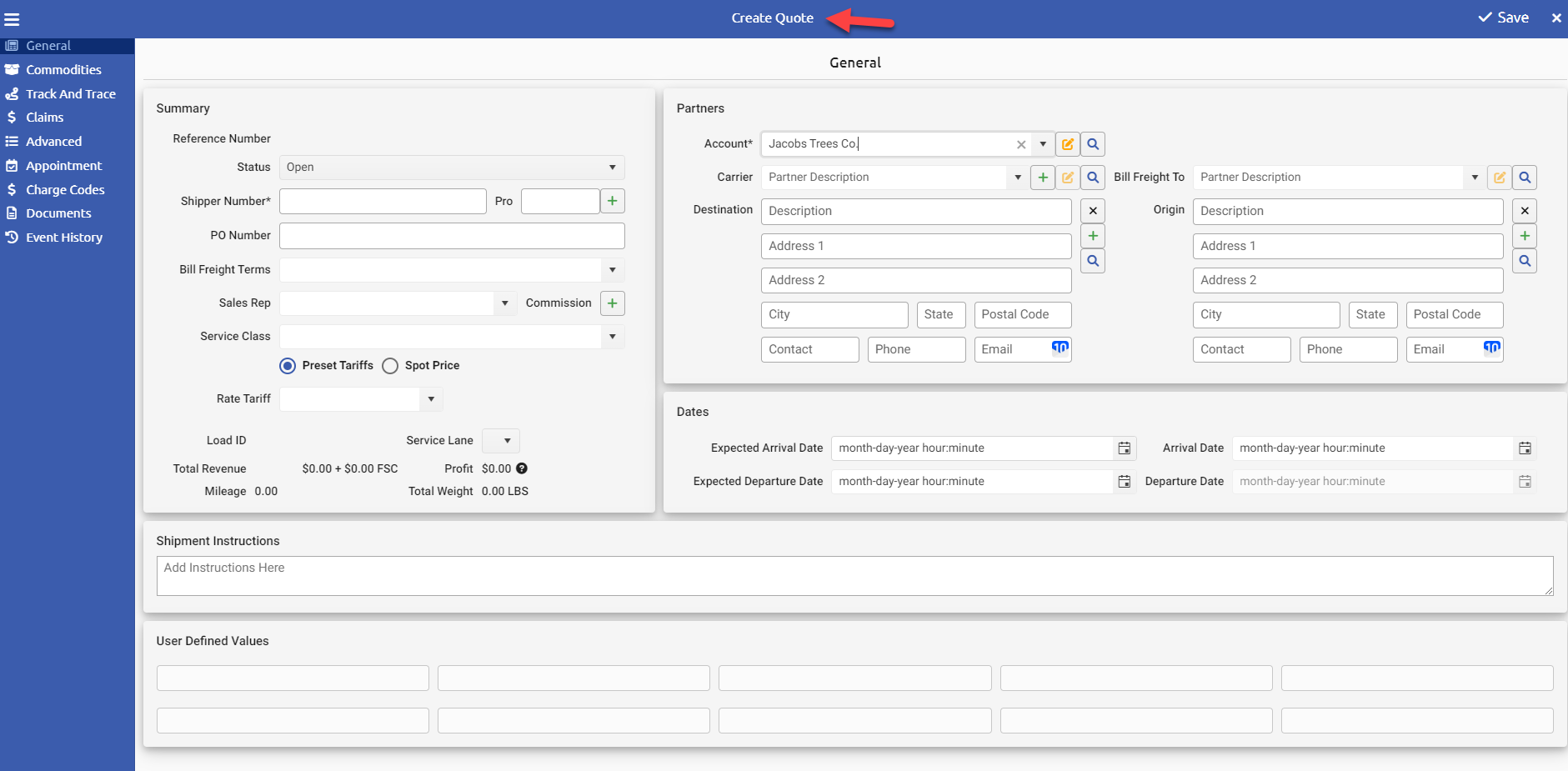Open the hamburger menu icon
1568x771 pixels.
(12, 18)
